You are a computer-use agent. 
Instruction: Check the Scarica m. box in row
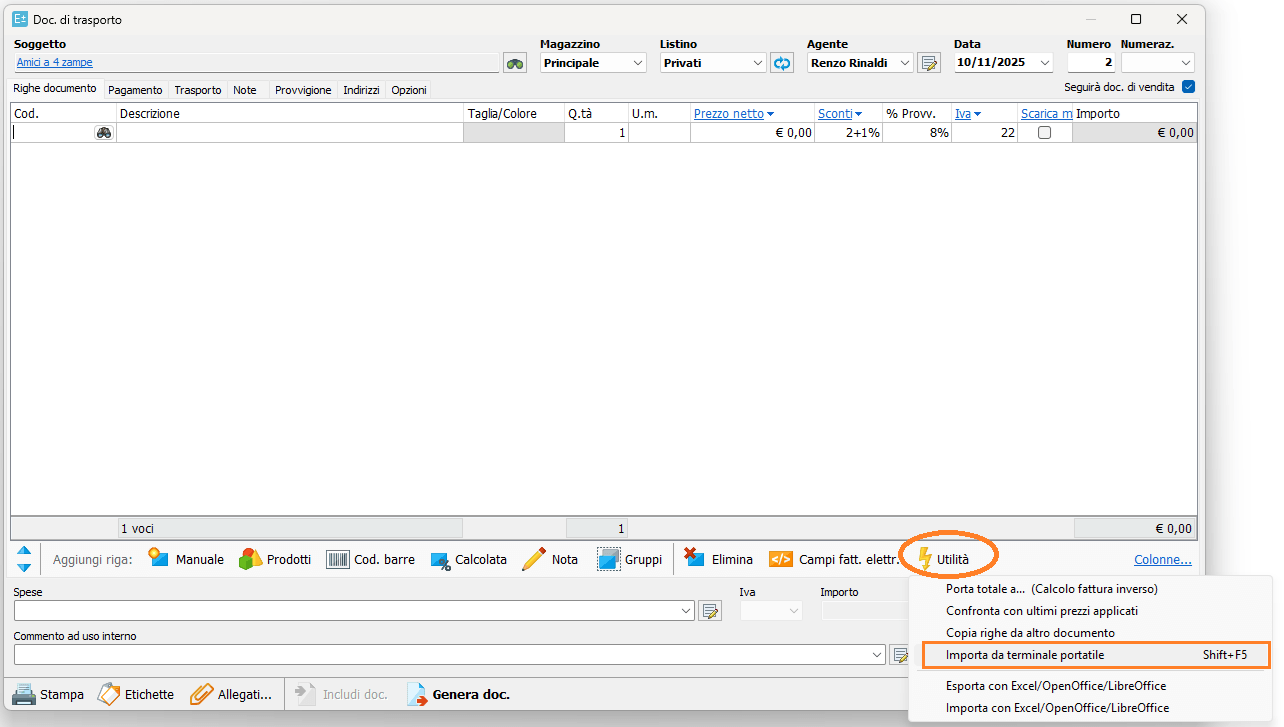click(x=1044, y=133)
